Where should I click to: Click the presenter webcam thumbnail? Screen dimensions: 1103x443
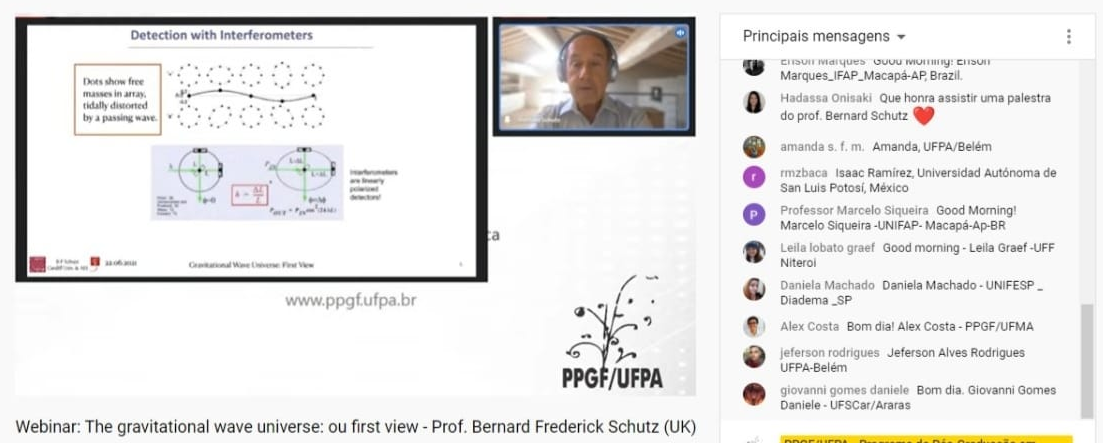tap(594, 77)
